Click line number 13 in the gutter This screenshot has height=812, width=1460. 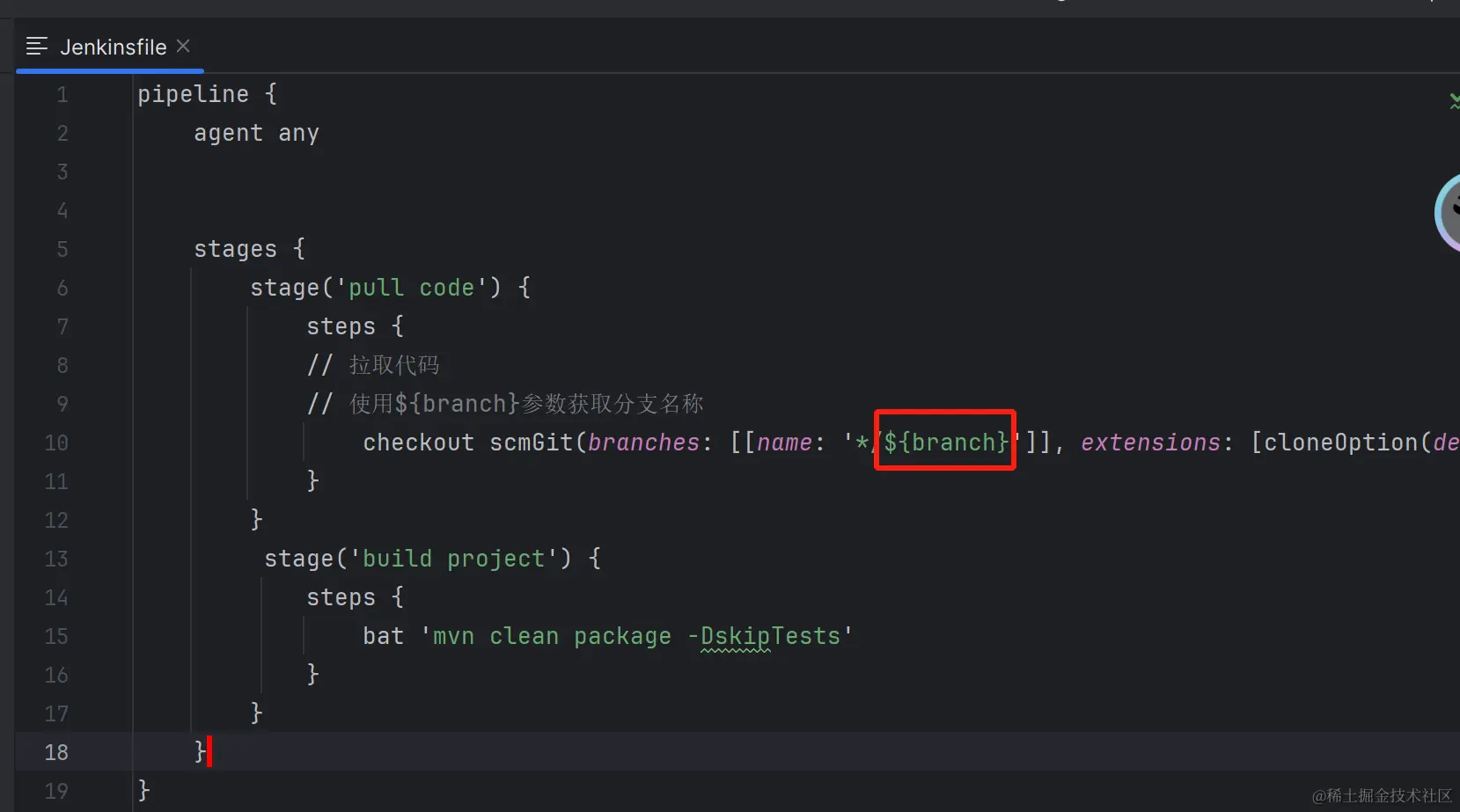coord(56,559)
